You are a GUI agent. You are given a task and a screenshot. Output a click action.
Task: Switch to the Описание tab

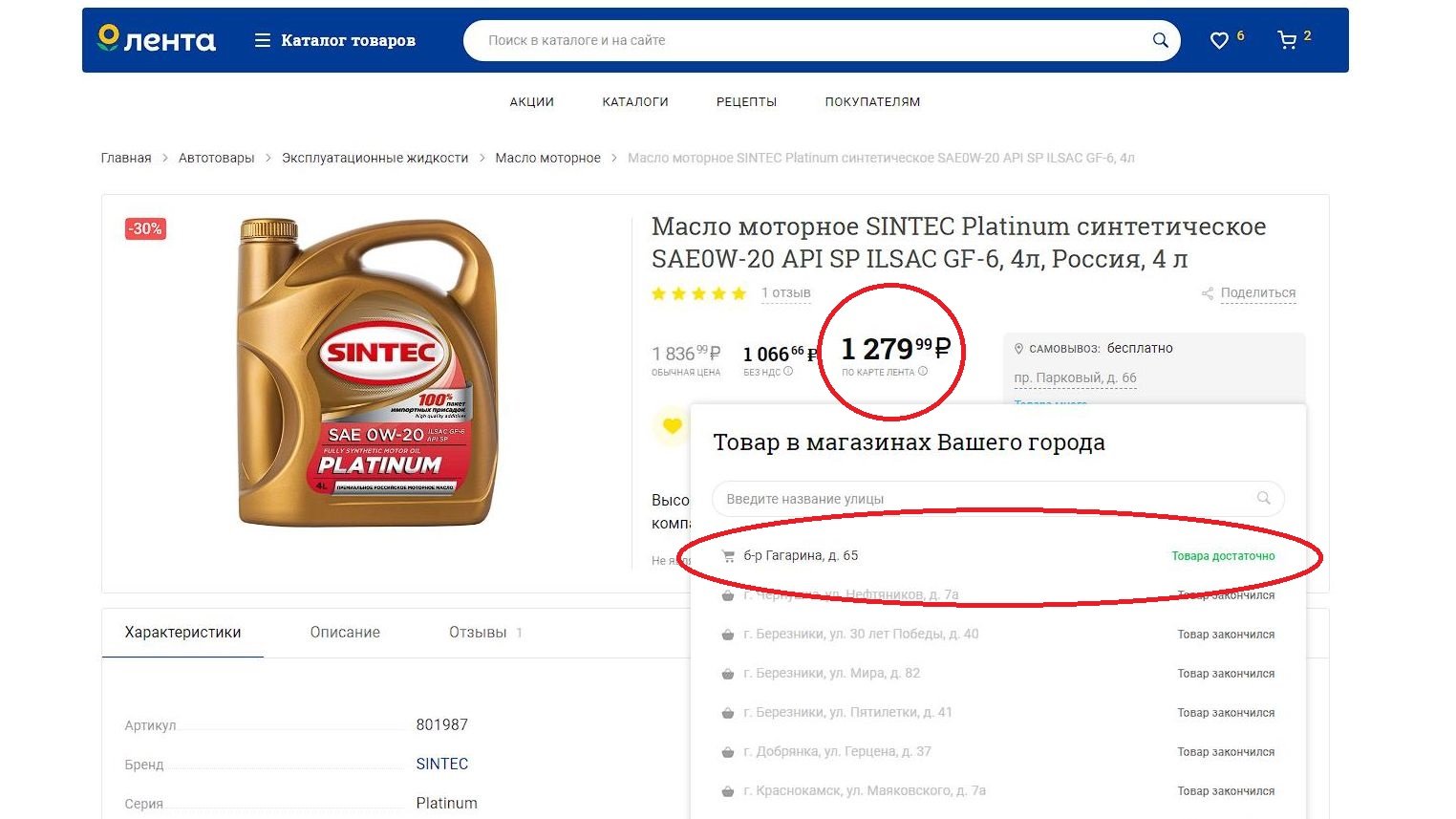click(345, 632)
